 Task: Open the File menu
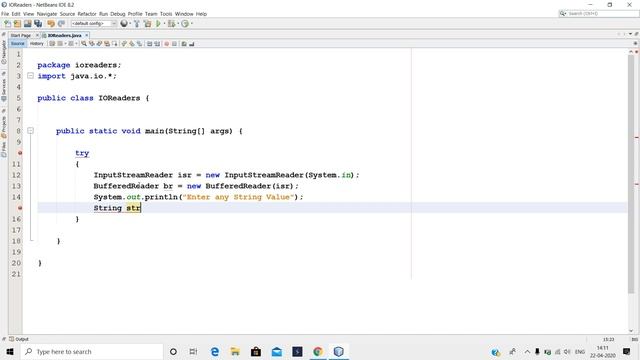point(5,14)
